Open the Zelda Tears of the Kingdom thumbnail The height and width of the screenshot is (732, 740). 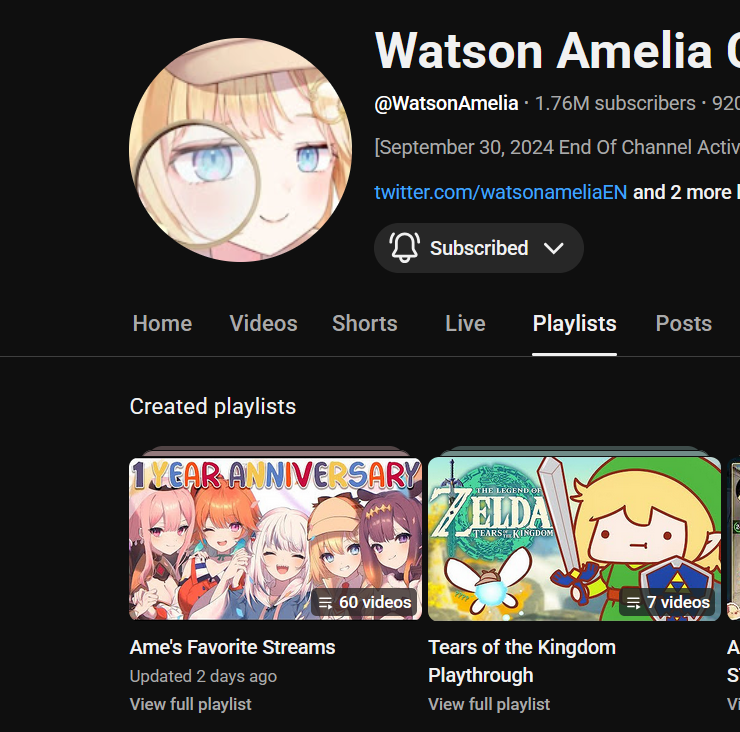click(x=574, y=538)
